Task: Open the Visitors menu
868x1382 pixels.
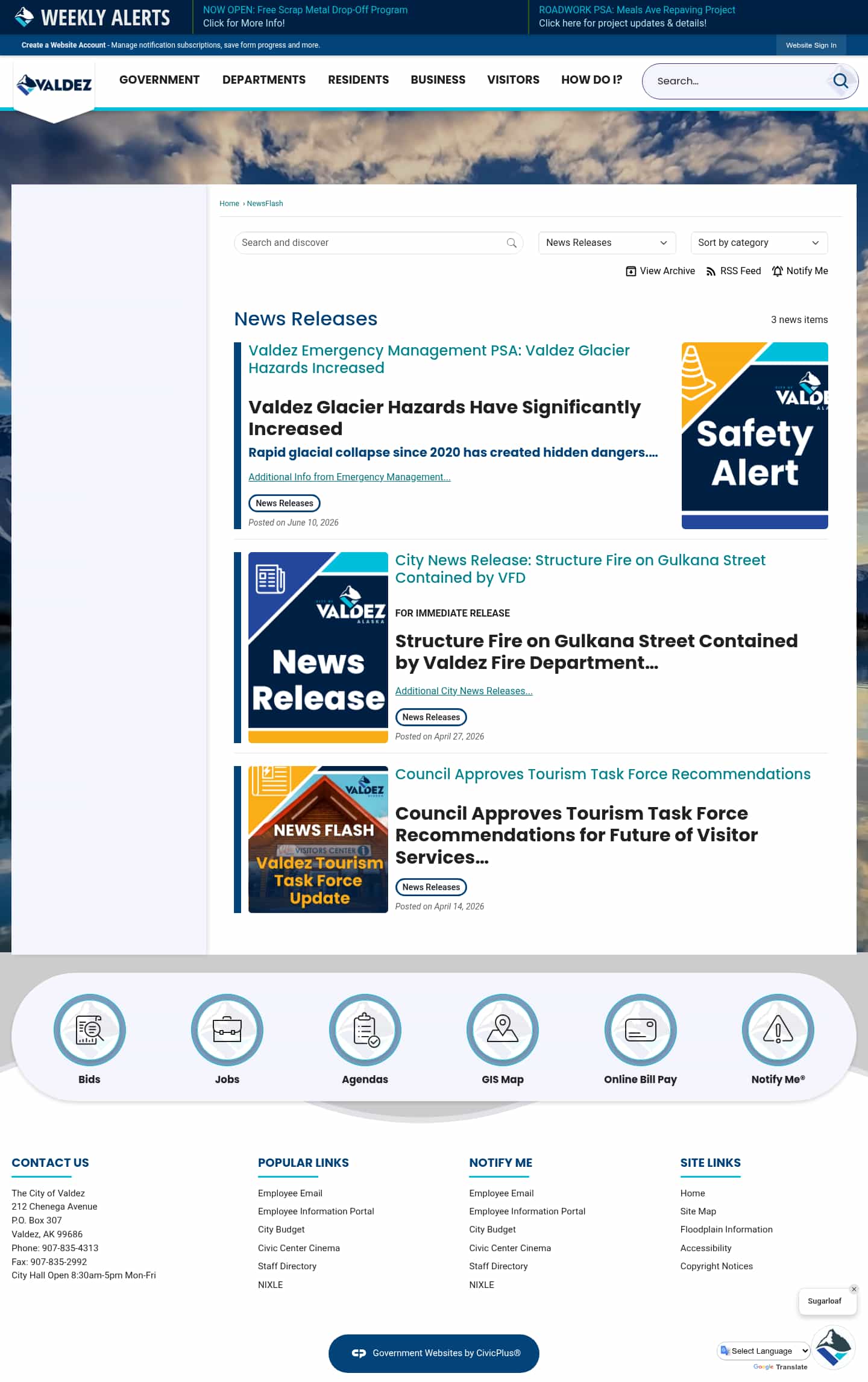Action: [x=513, y=80]
